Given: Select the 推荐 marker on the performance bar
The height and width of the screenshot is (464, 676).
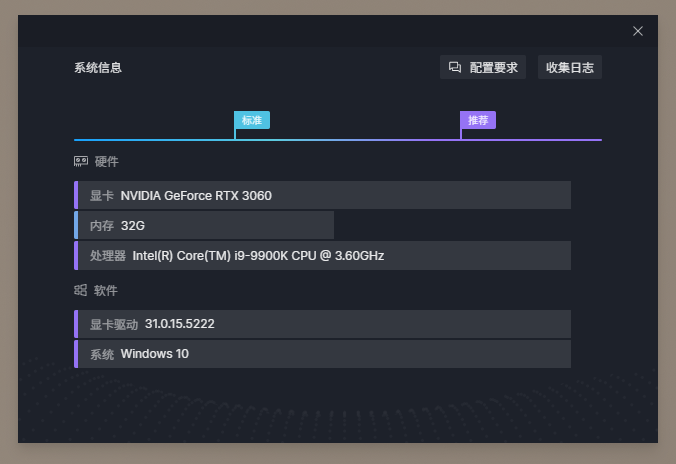Looking at the screenshot, I should coord(478,120).
